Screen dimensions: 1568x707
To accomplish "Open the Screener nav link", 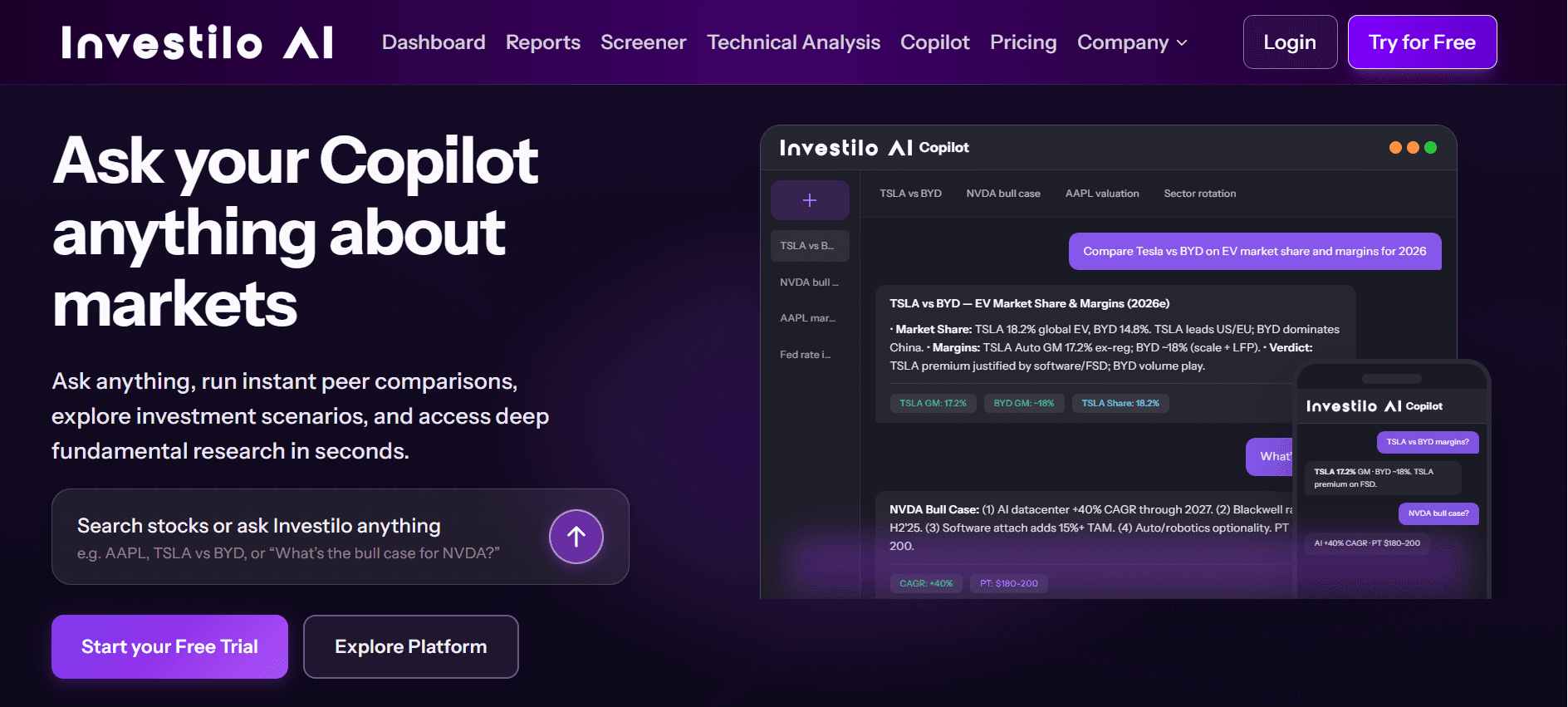I will point(644,42).
